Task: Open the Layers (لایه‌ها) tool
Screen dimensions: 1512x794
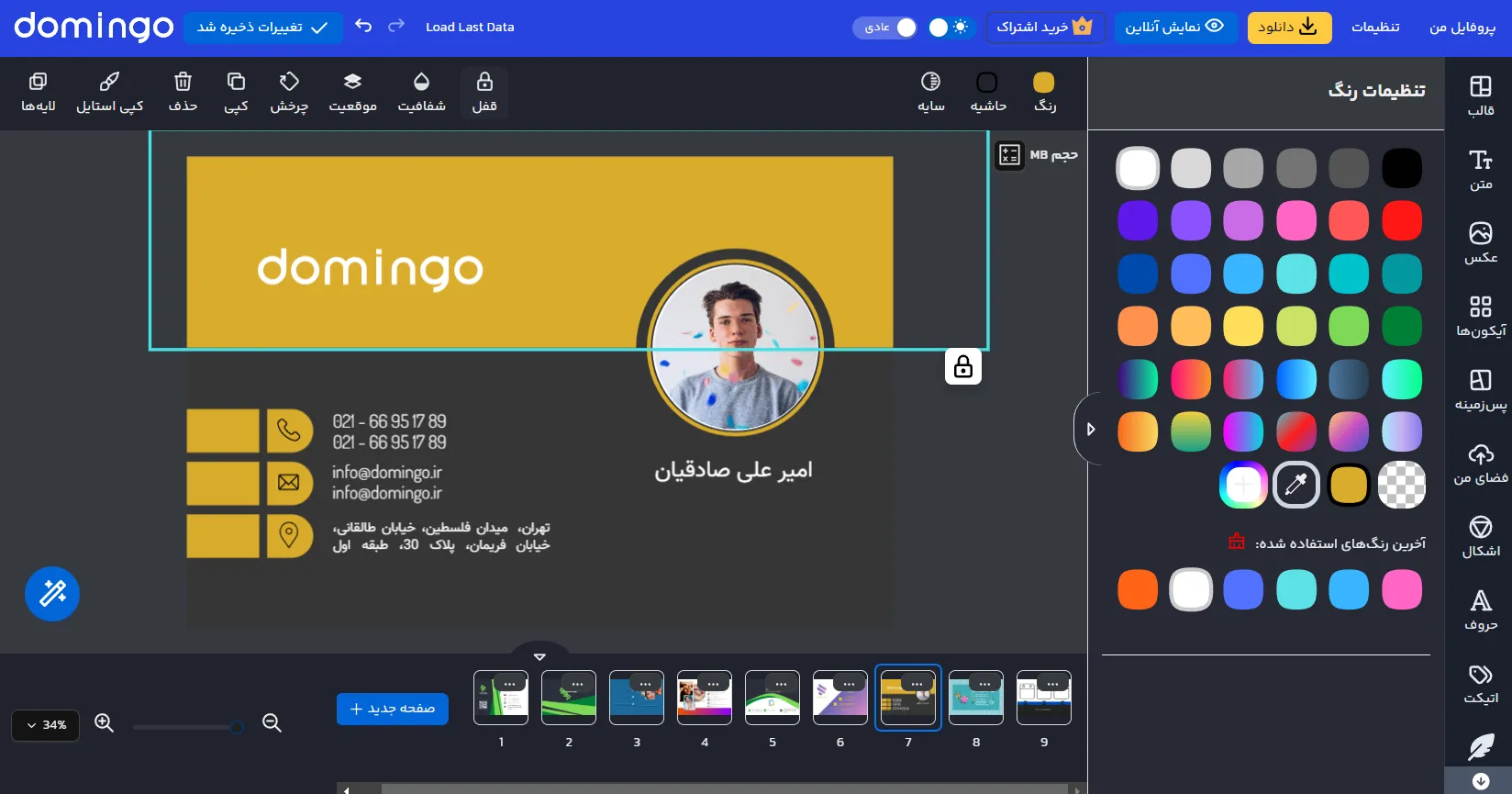Action: 39,93
